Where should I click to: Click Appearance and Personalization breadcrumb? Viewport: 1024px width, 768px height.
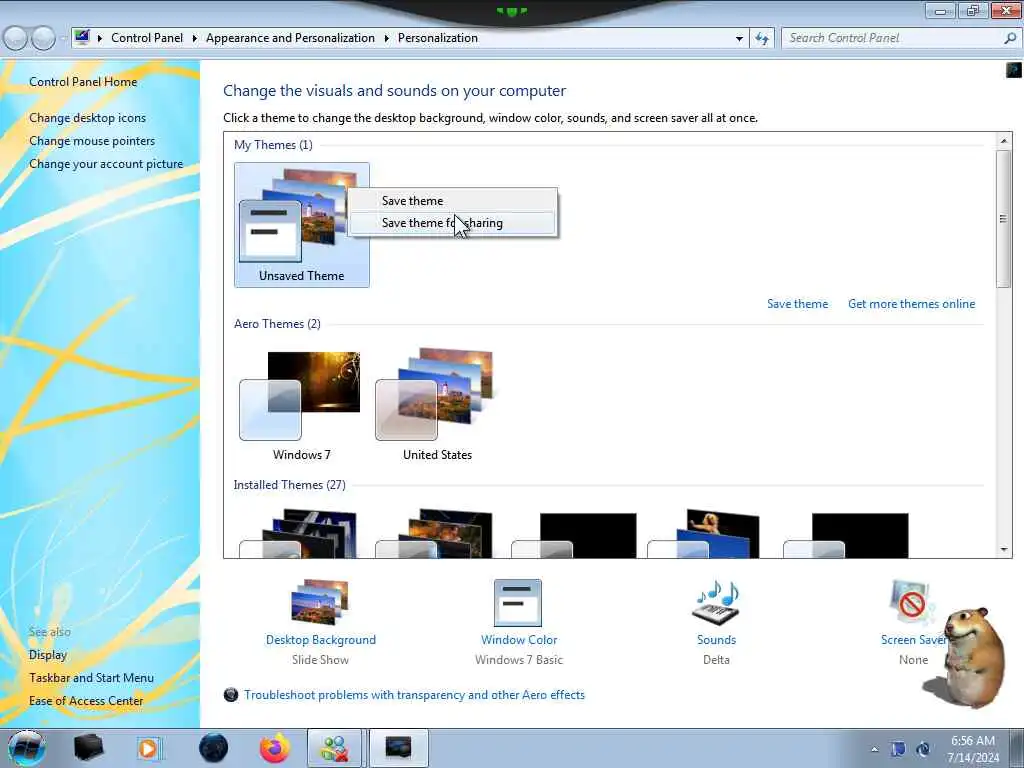pos(290,38)
